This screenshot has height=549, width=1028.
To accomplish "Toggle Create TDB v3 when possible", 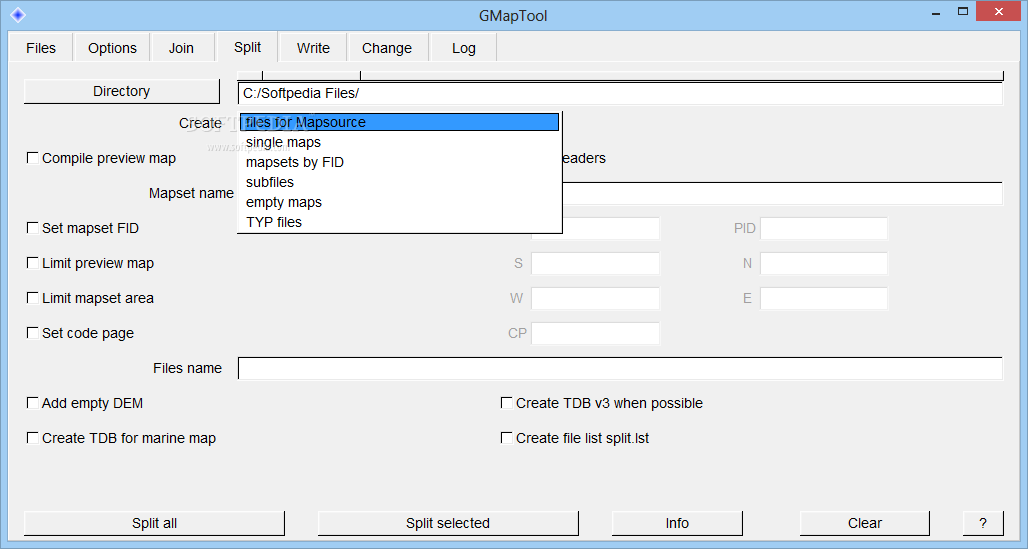I will click(506, 403).
